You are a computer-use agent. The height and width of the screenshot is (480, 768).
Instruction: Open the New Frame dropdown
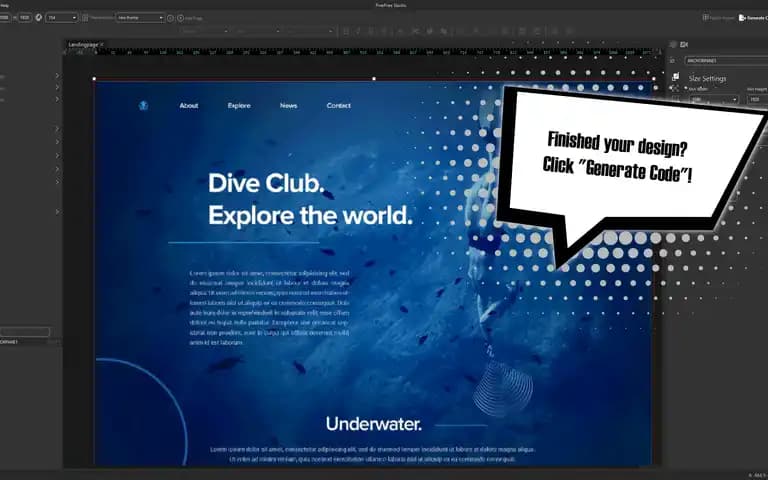[x=140, y=18]
